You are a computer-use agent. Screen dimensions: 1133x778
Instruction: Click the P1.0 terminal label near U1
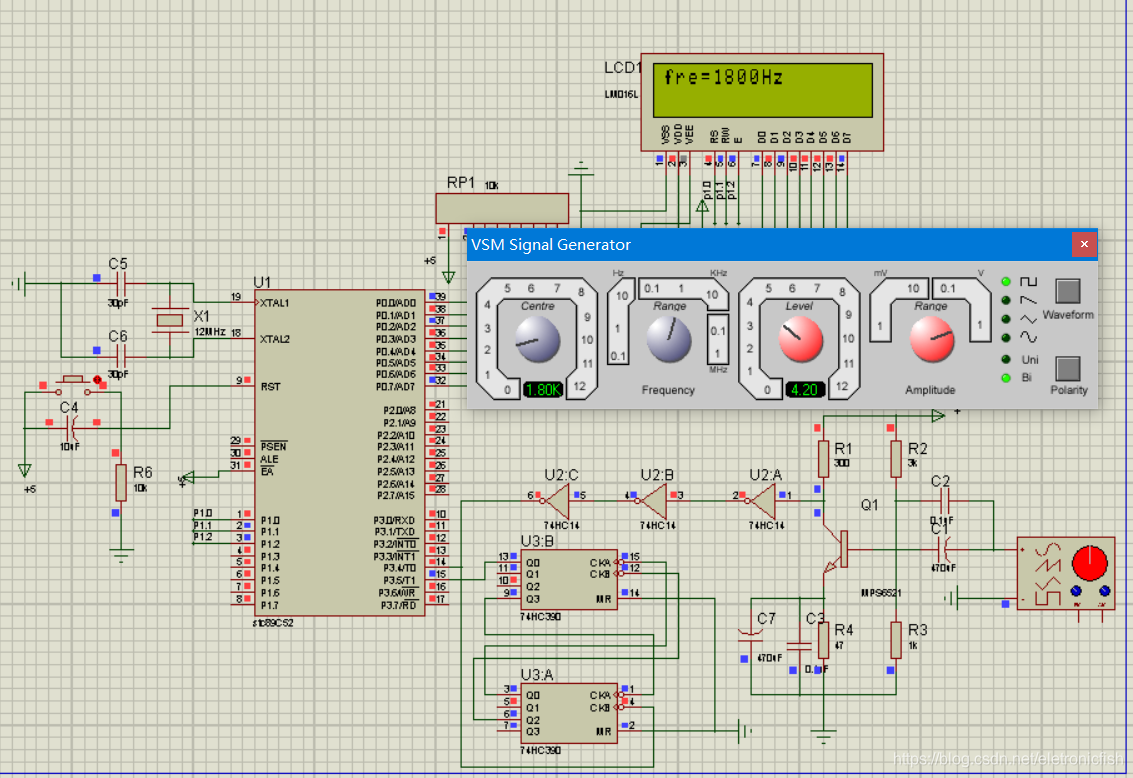click(203, 513)
